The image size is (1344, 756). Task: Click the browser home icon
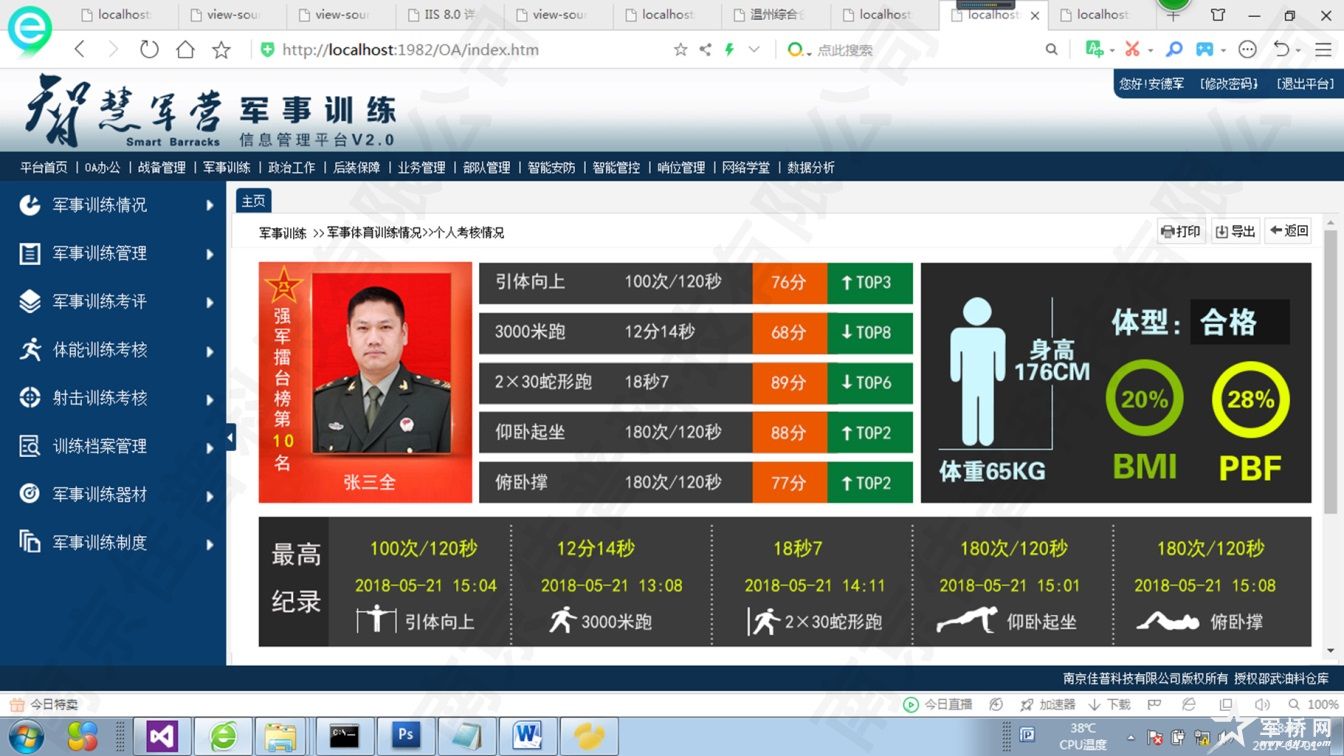pos(185,50)
